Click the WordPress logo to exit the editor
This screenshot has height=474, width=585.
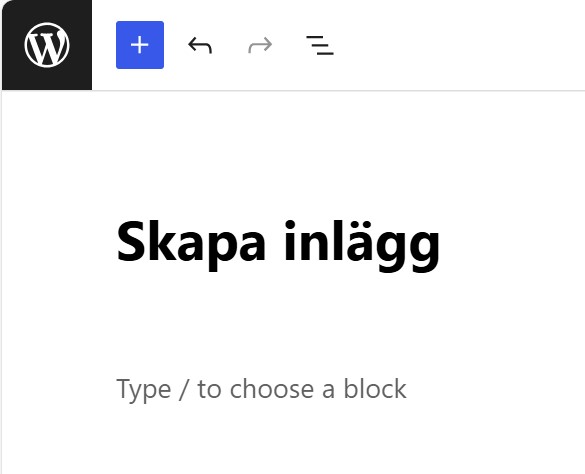[47, 45]
